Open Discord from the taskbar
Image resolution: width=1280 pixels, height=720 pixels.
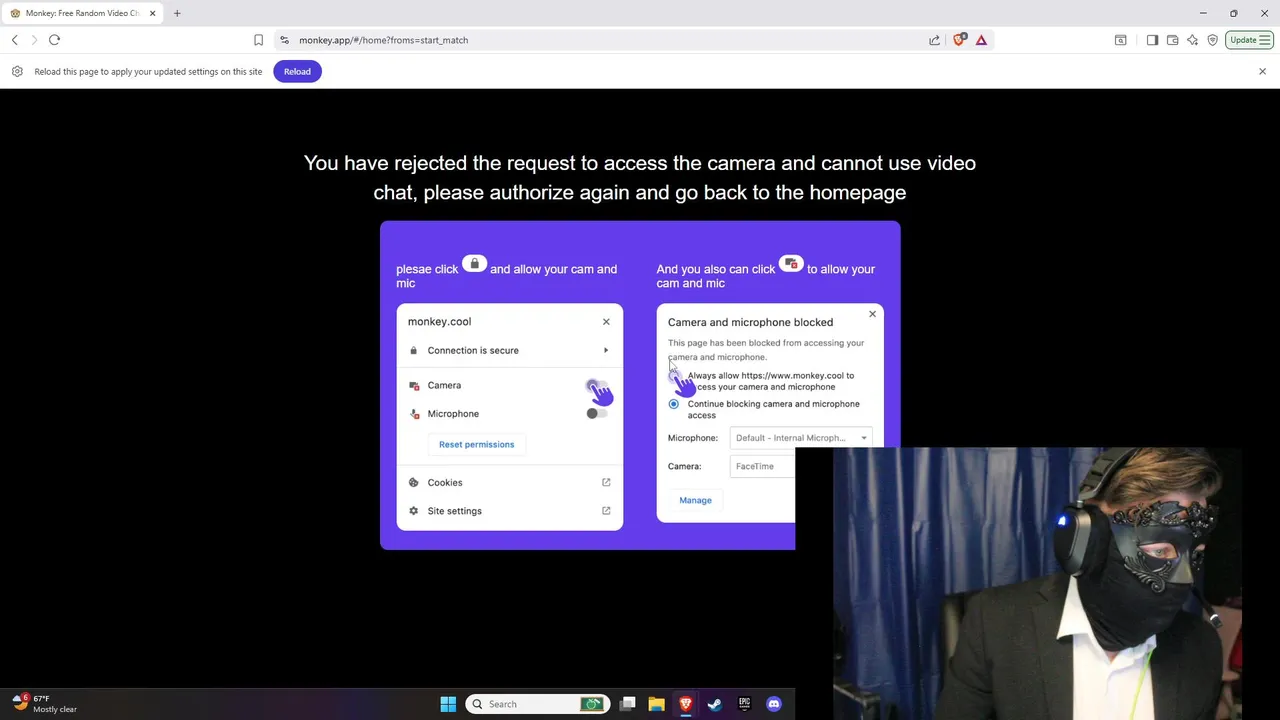(x=773, y=704)
